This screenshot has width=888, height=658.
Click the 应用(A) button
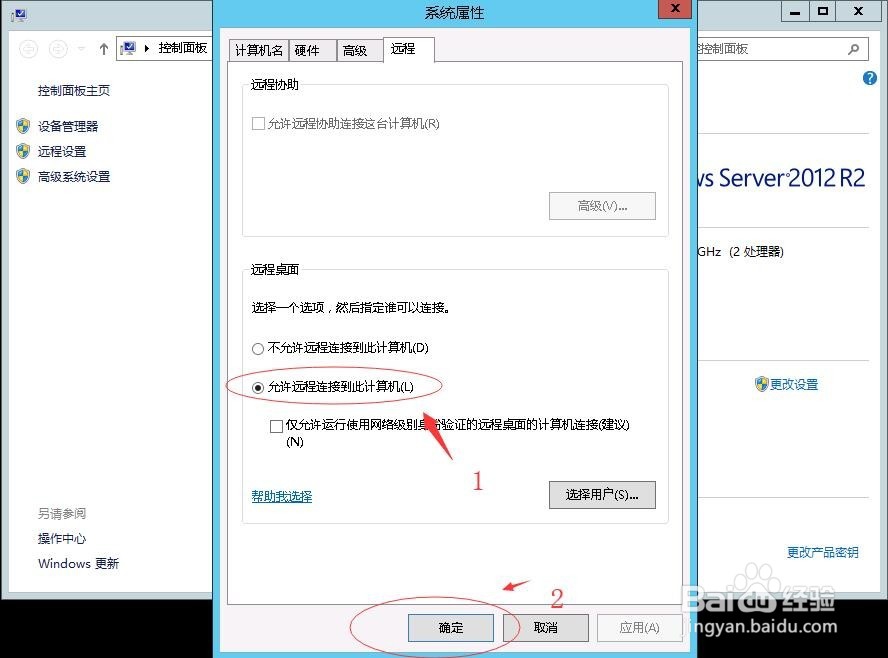pos(639,627)
